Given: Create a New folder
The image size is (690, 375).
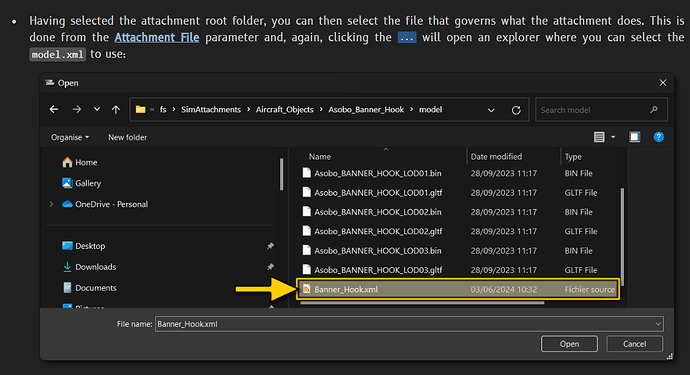Looking at the screenshot, I should 128,137.
